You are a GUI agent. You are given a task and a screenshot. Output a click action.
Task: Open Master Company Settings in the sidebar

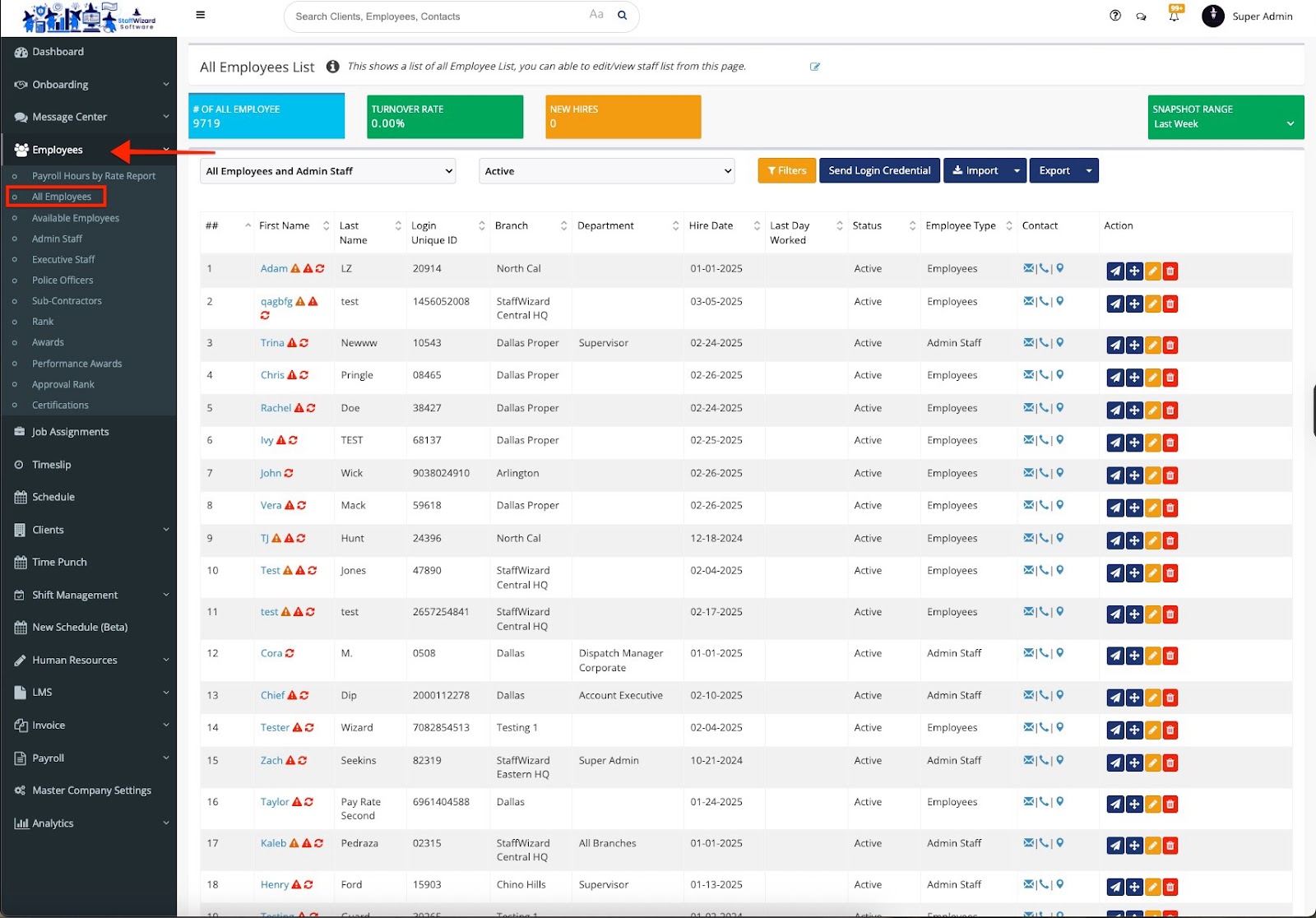click(x=91, y=790)
